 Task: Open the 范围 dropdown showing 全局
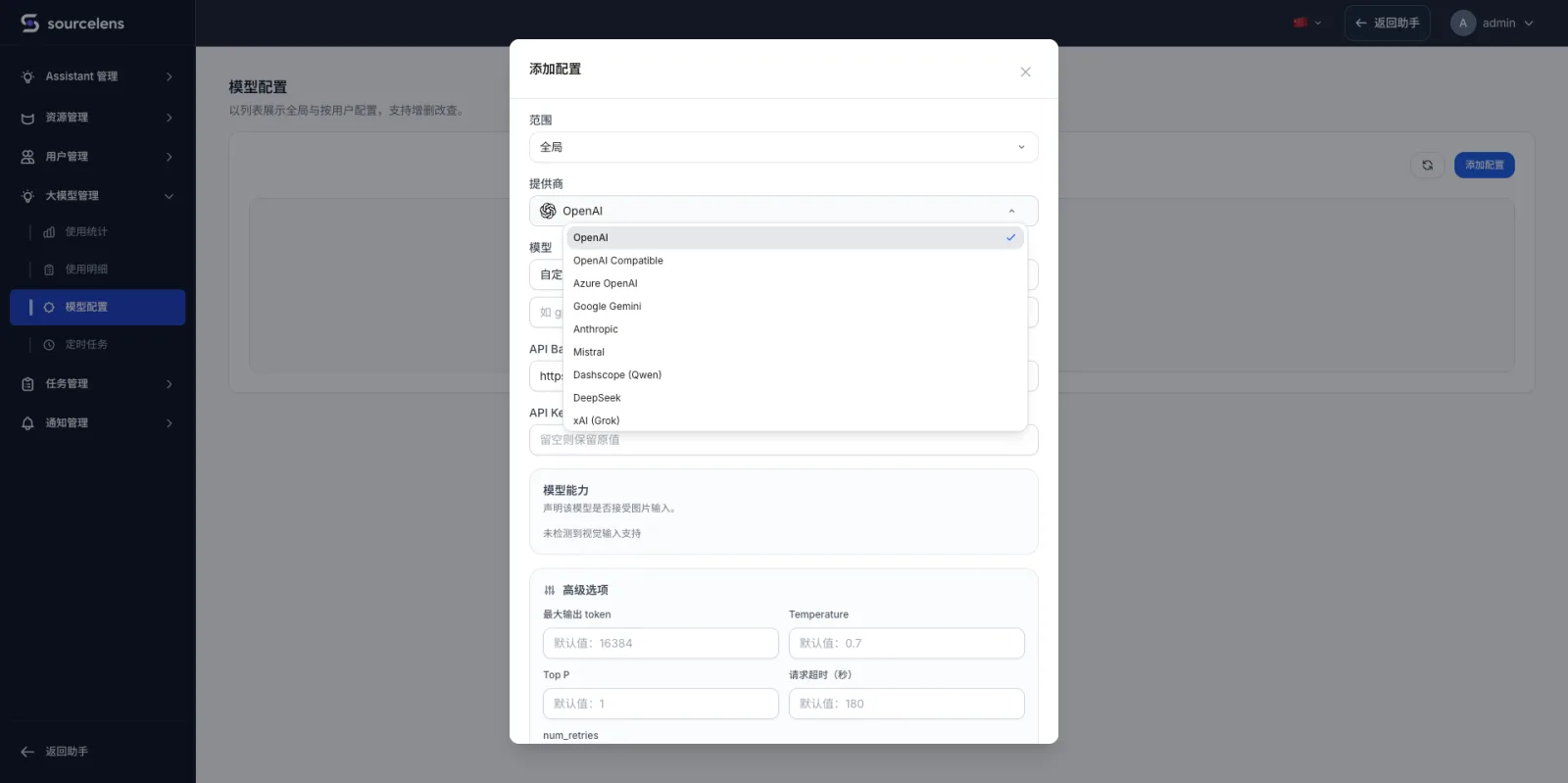783,147
